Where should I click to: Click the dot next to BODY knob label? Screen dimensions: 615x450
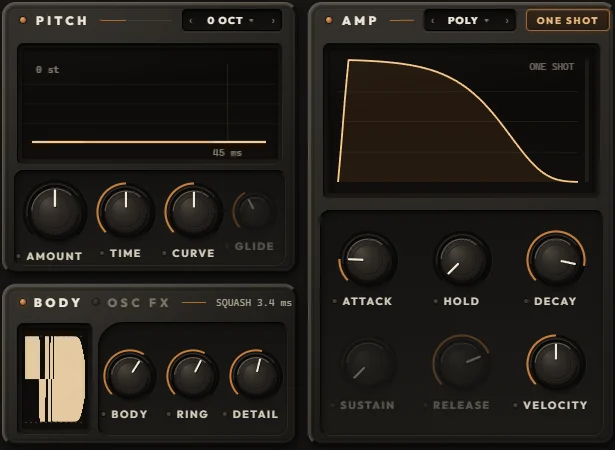104,414
